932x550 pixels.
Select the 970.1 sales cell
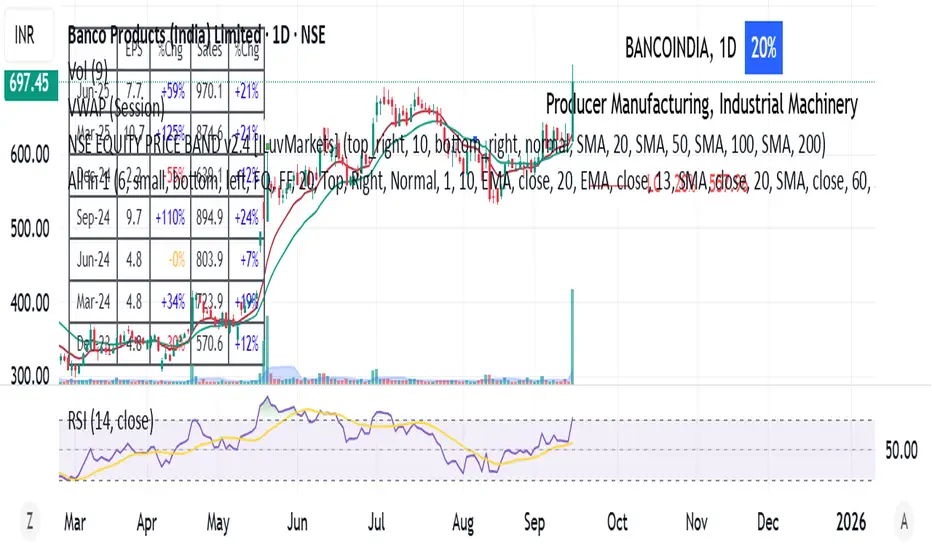[209, 92]
